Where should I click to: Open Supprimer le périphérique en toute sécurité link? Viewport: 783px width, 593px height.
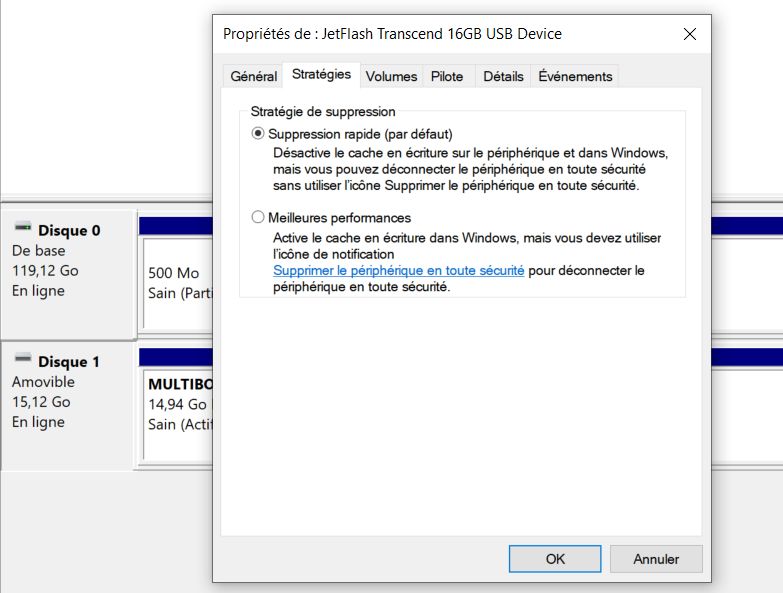coord(398,271)
